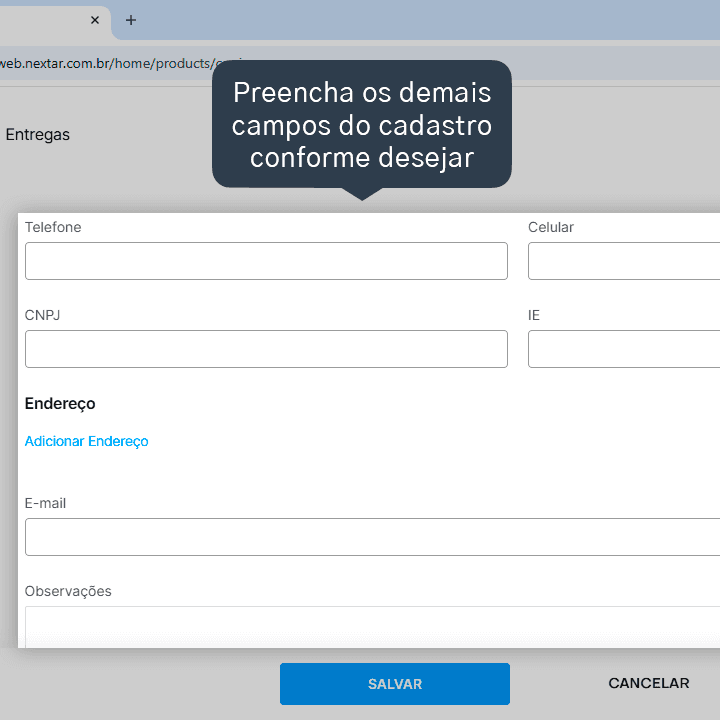
Task: Click the CANCELAR button
Action: [649, 683]
